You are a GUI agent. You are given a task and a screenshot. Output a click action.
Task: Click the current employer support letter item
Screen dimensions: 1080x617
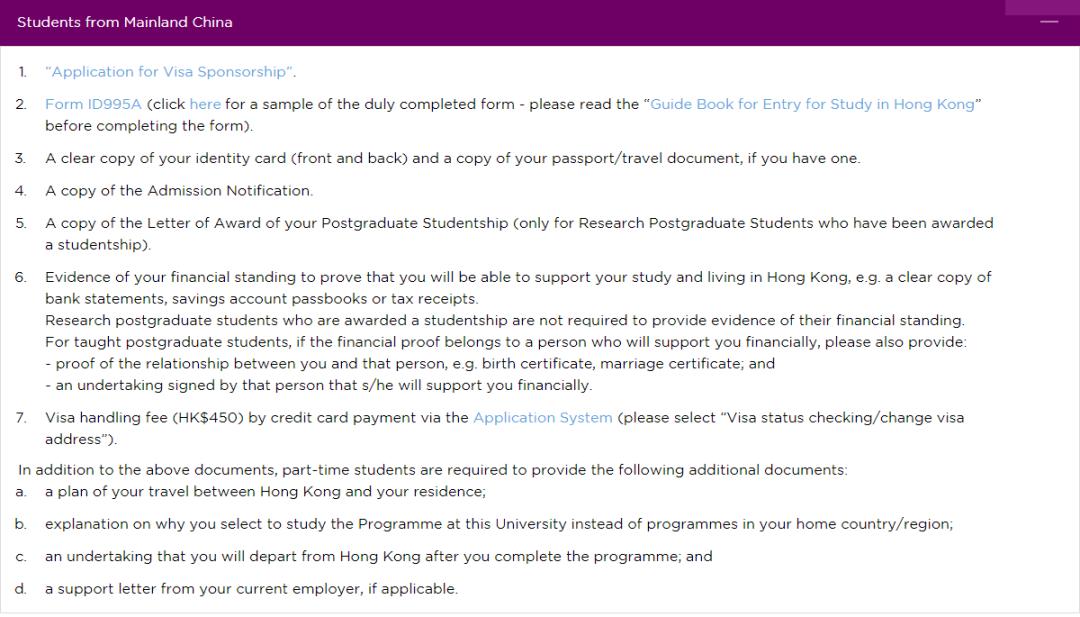pos(251,589)
